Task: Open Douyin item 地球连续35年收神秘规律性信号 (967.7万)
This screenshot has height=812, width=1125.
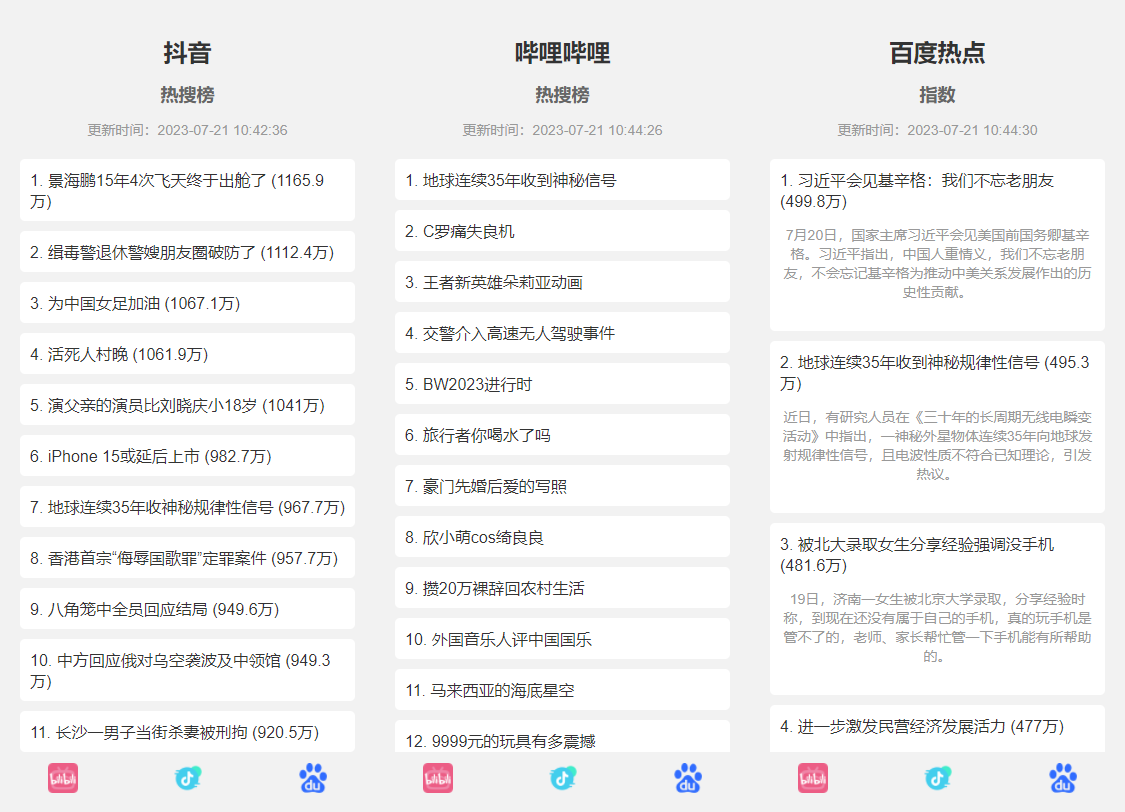Action: pyautogui.click(x=187, y=506)
